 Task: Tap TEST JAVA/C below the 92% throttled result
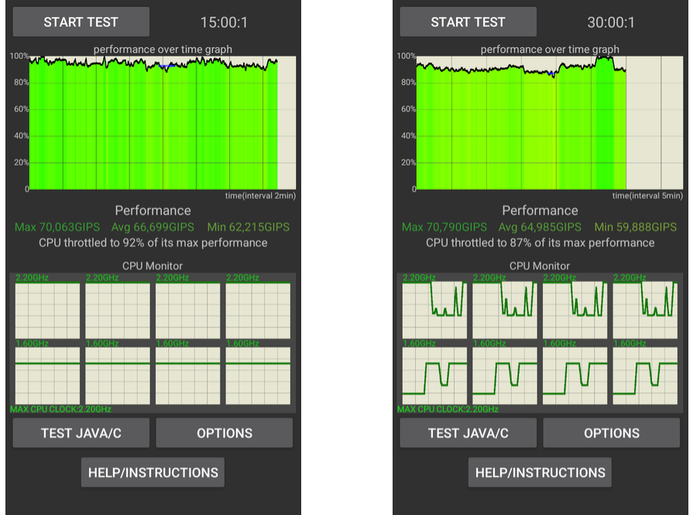[x=80, y=433]
